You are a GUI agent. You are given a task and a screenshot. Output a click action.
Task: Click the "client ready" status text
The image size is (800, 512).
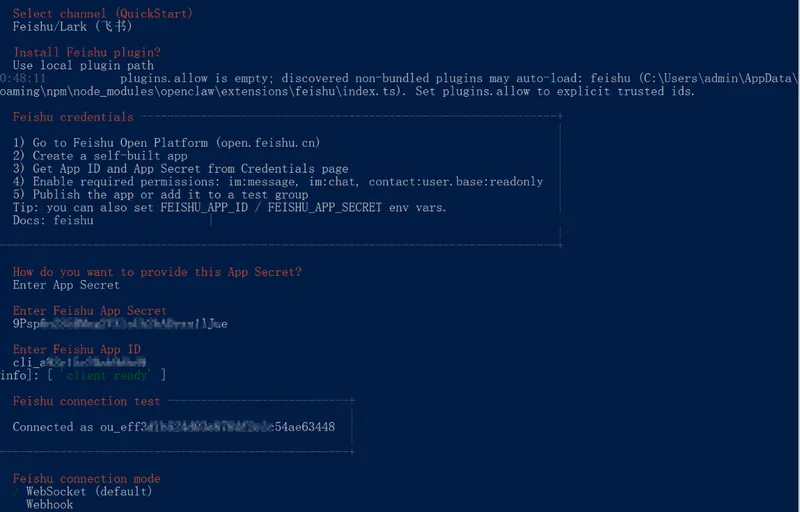point(107,375)
